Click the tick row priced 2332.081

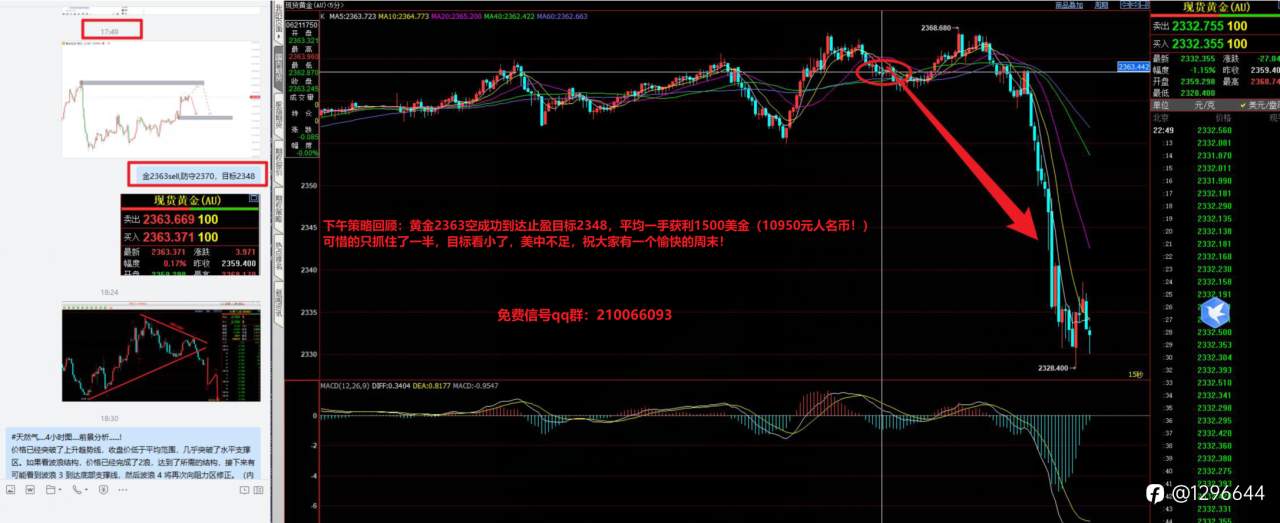pos(1214,142)
